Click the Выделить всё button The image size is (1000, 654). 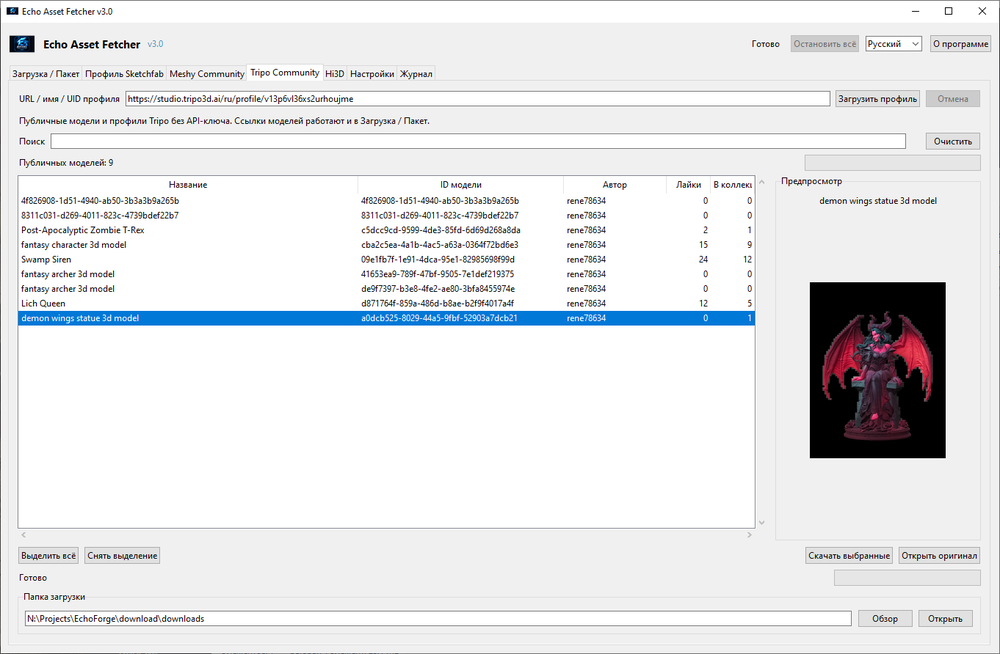[48, 556]
